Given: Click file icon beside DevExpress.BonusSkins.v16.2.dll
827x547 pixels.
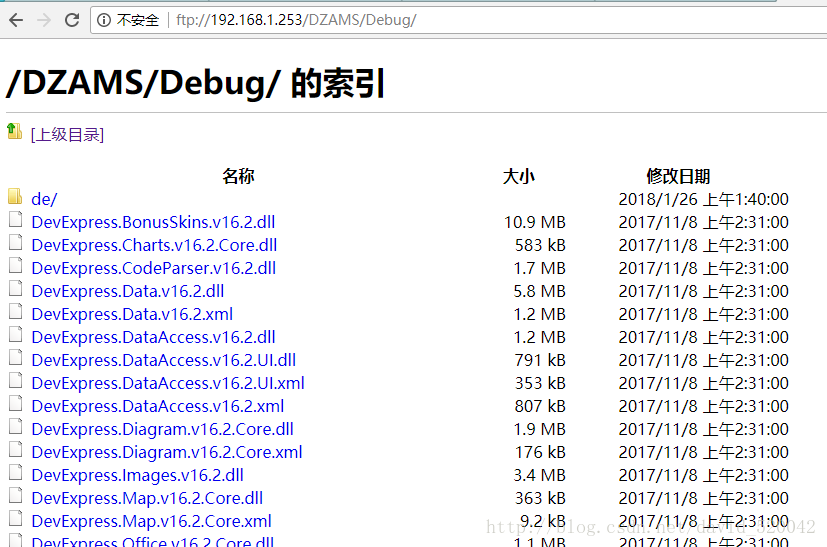Looking at the screenshot, I should click(x=15, y=219).
